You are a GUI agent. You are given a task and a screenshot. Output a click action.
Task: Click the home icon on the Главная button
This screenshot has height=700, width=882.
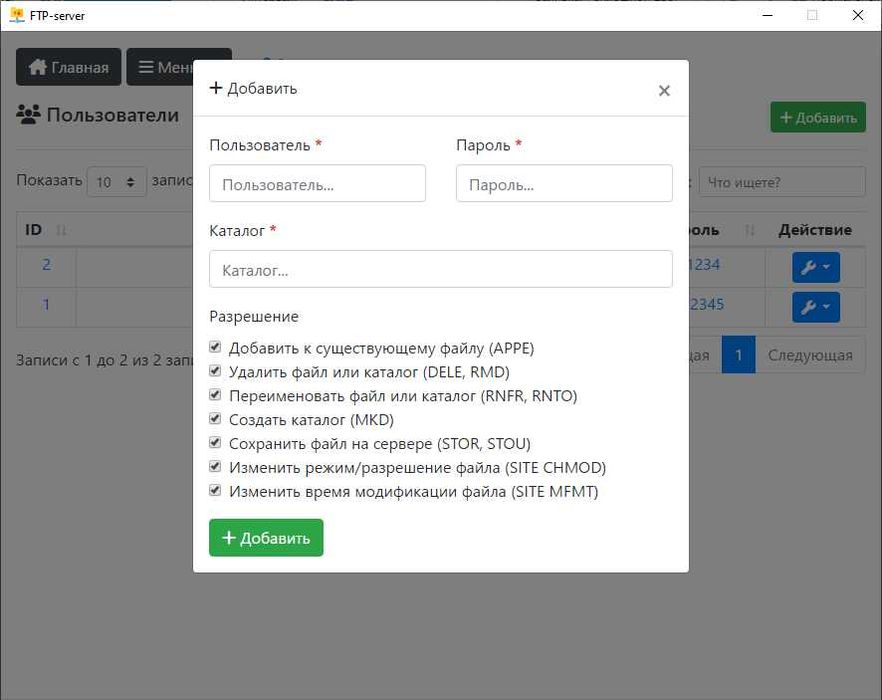tap(38, 68)
